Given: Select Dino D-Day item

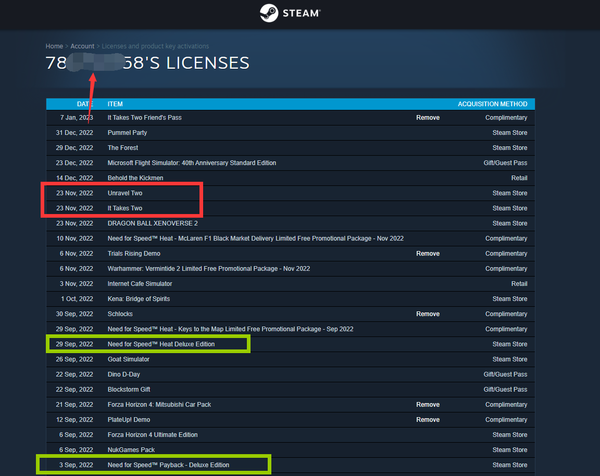Looking at the screenshot, I should (124, 374).
